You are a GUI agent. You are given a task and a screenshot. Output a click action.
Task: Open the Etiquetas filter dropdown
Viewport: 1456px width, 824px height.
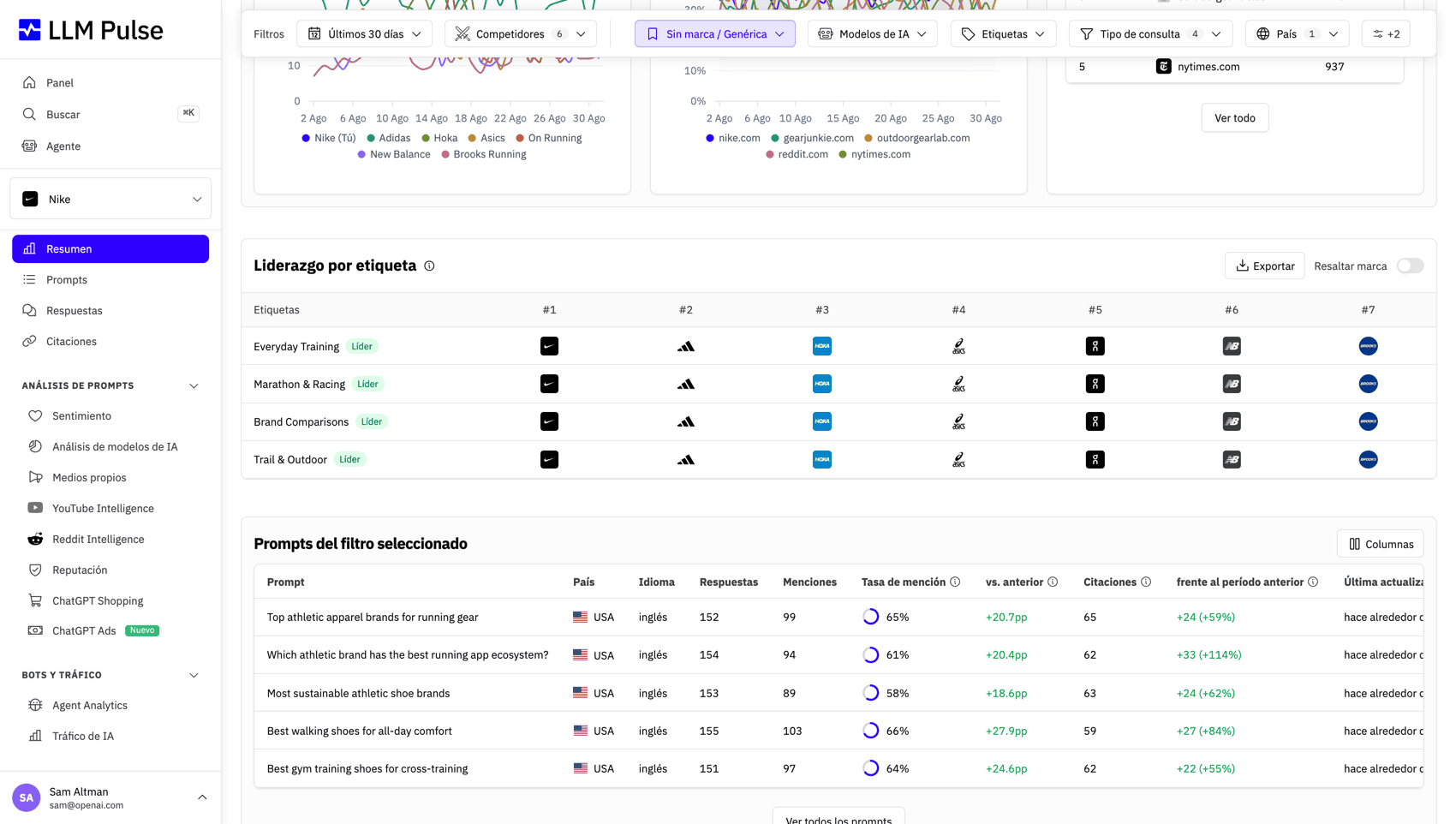pyautogui.click(x=1003, y=34)
